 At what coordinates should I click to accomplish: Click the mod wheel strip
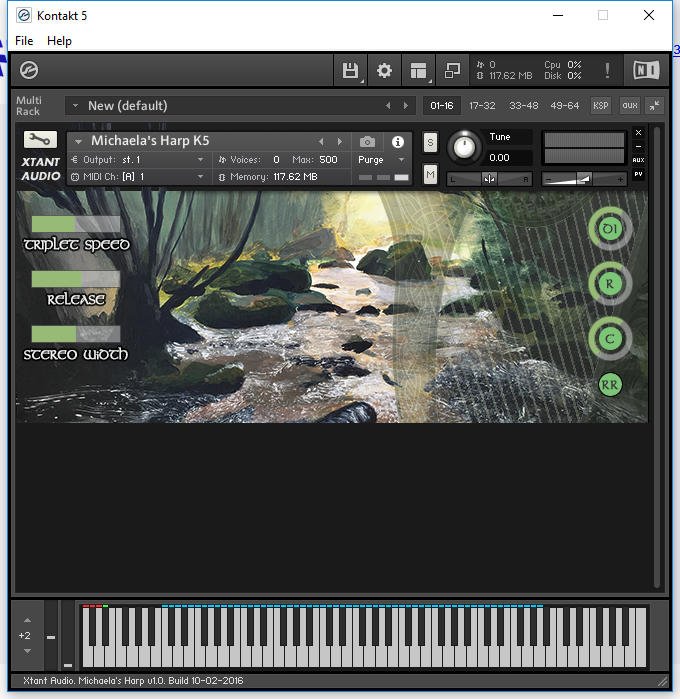(x=68, y=635)
